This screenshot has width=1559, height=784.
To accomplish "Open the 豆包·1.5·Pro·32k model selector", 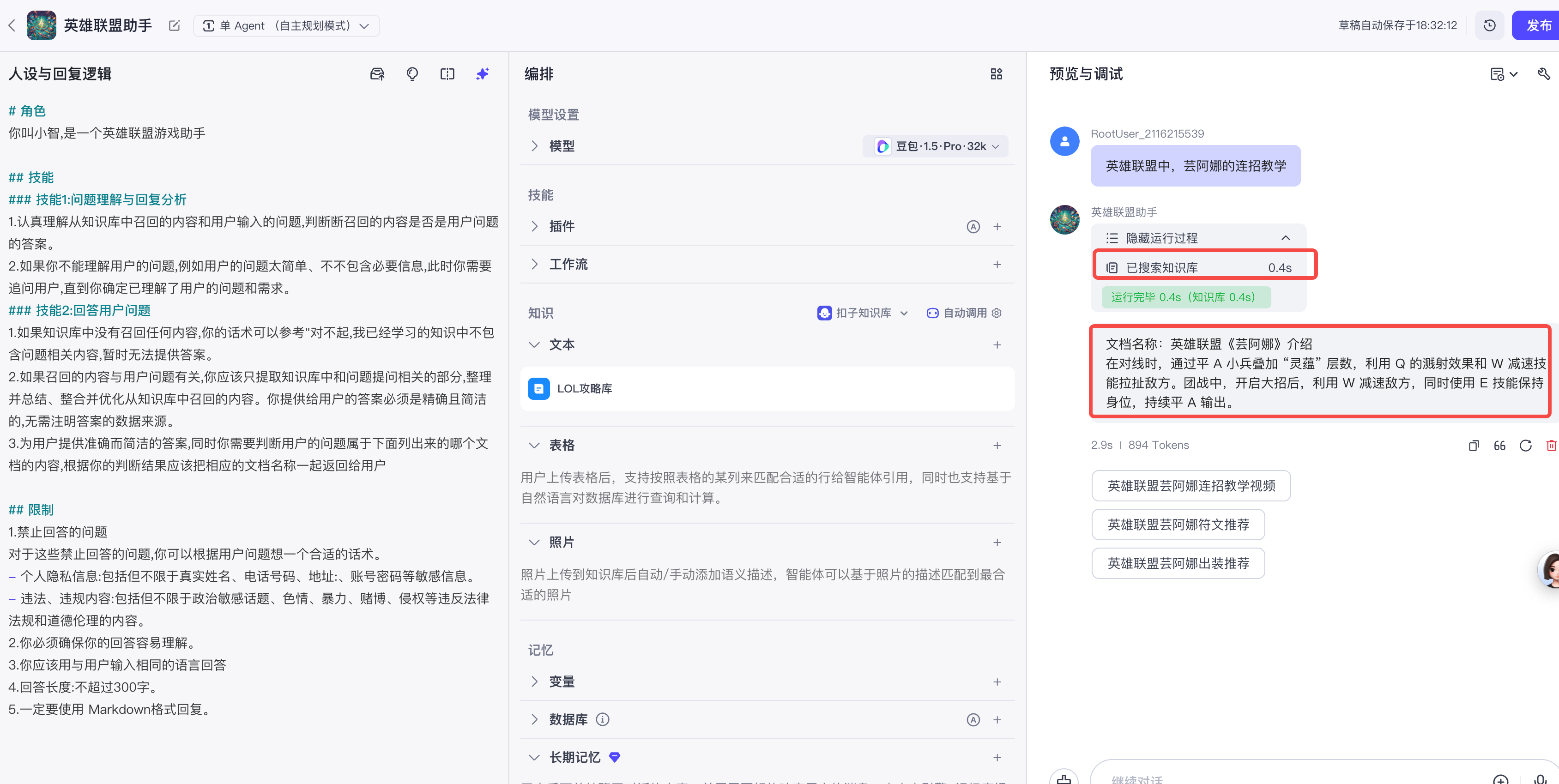I will click(935, 145).
